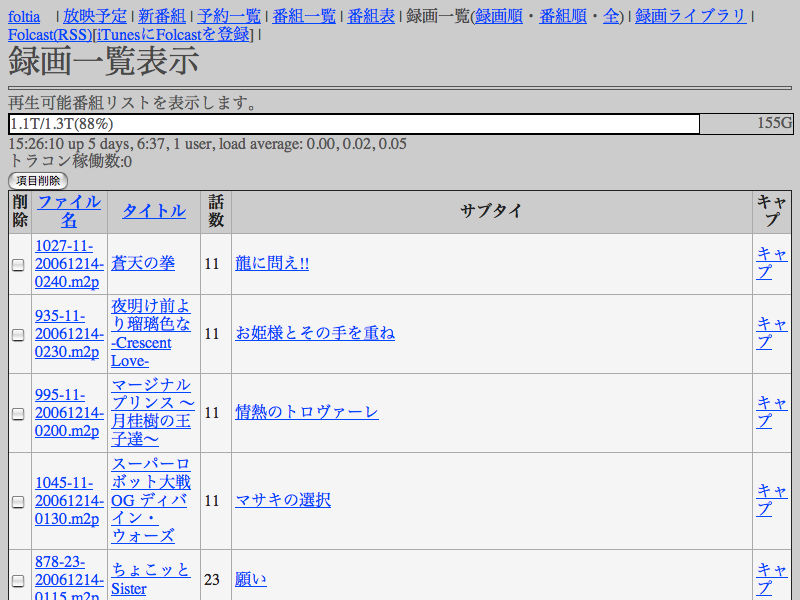Open キャプ link for マサキの選択 row

[765, 500]
